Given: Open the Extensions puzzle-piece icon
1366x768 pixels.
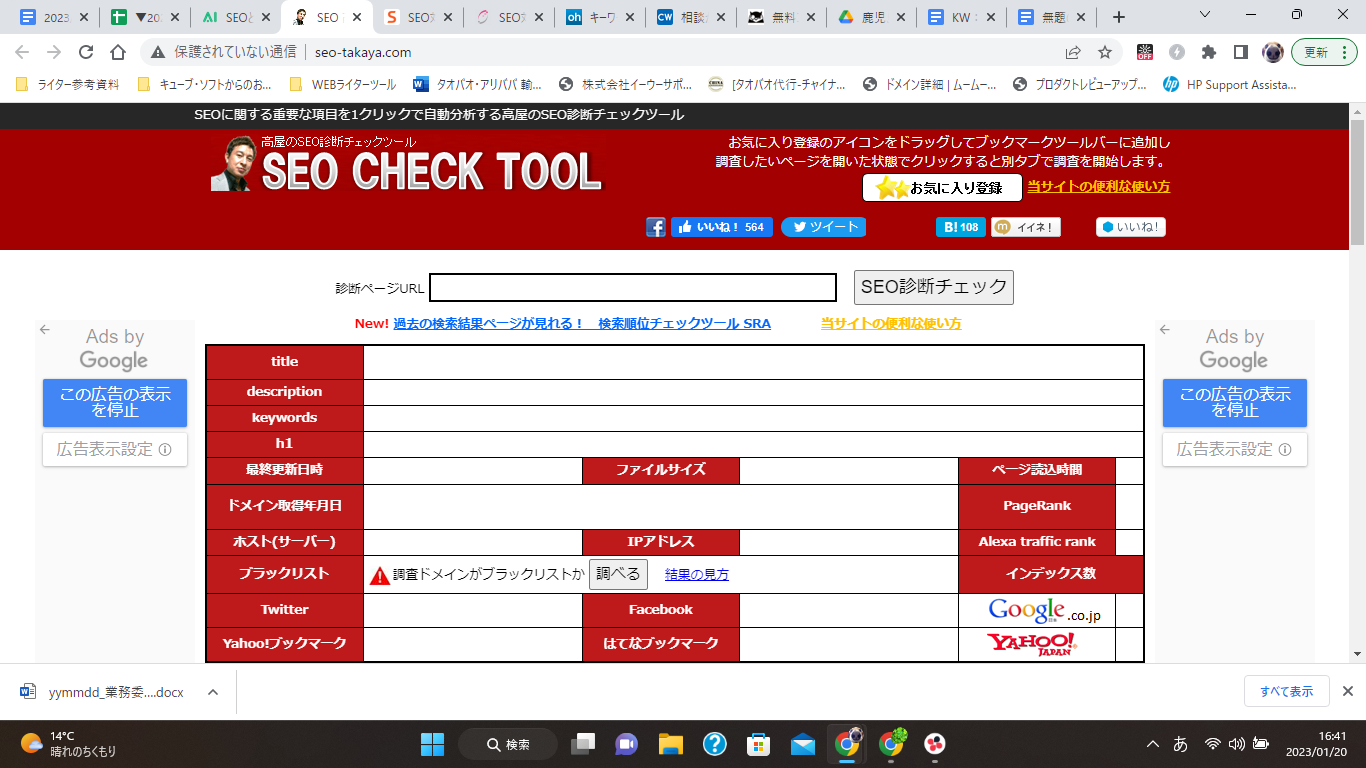Looking at the screenshot, I should [x=1209, y=52].
